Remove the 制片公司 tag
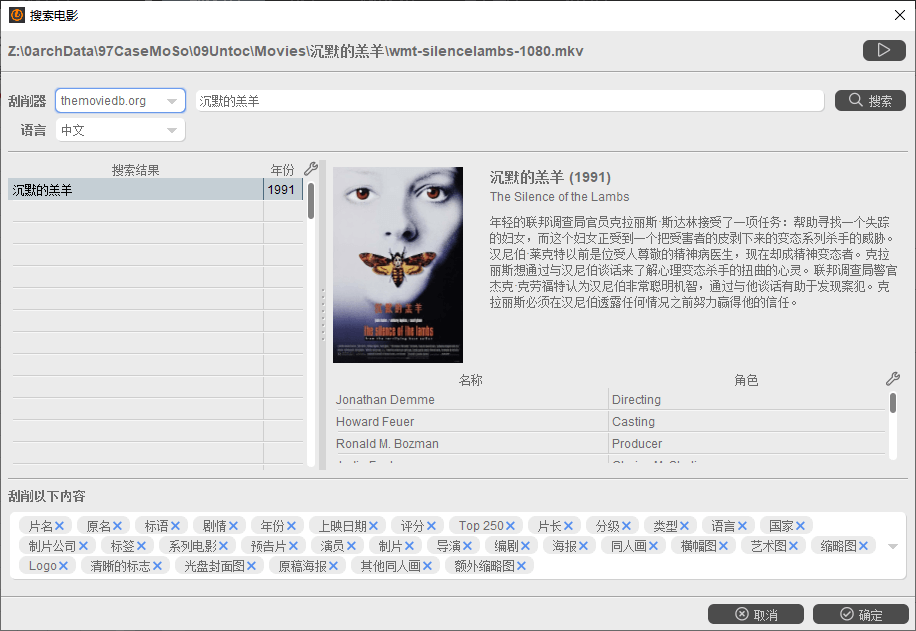916x631 pixels. pos(83,546)
